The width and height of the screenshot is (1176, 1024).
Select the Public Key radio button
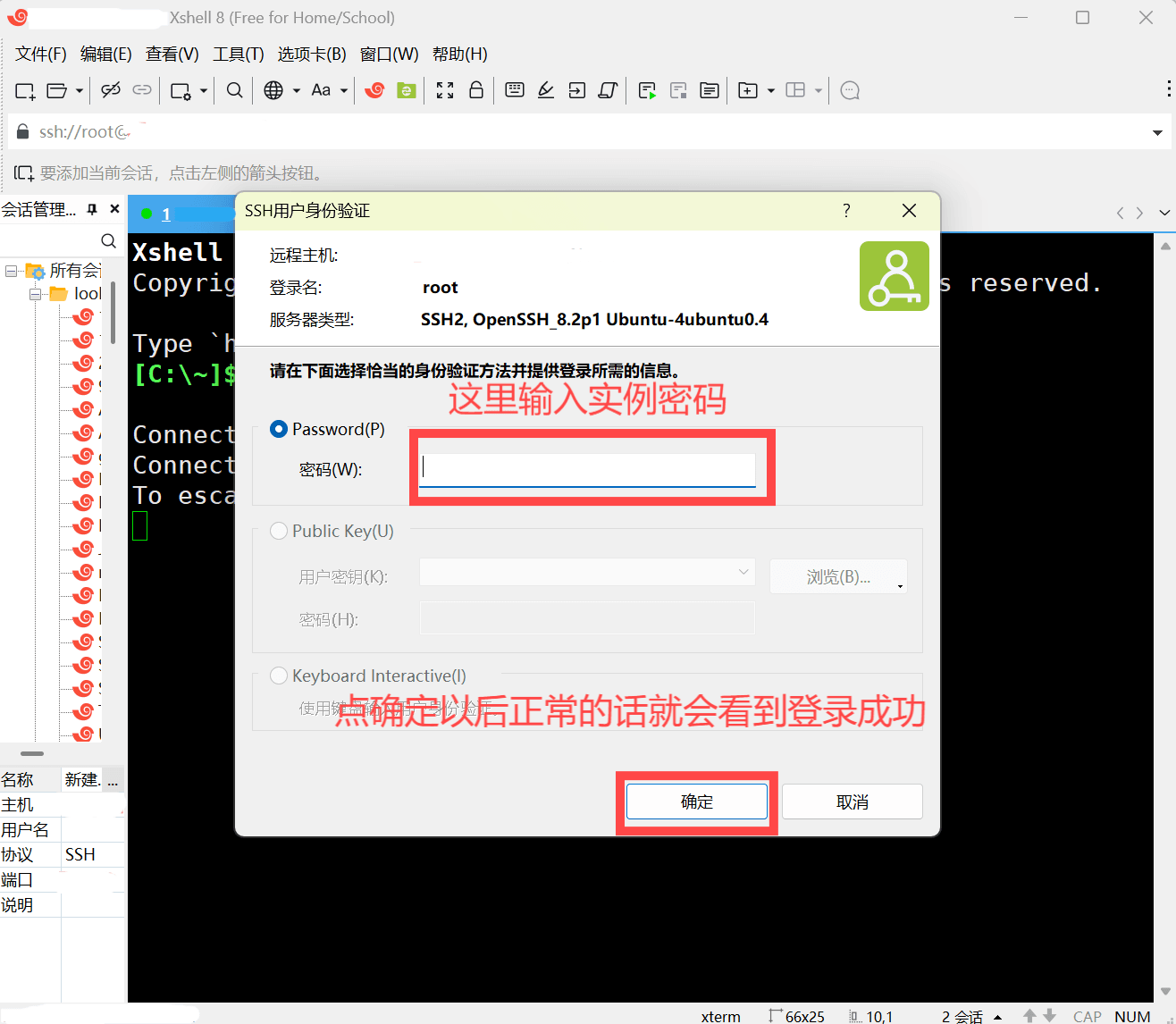click(279, 532)
